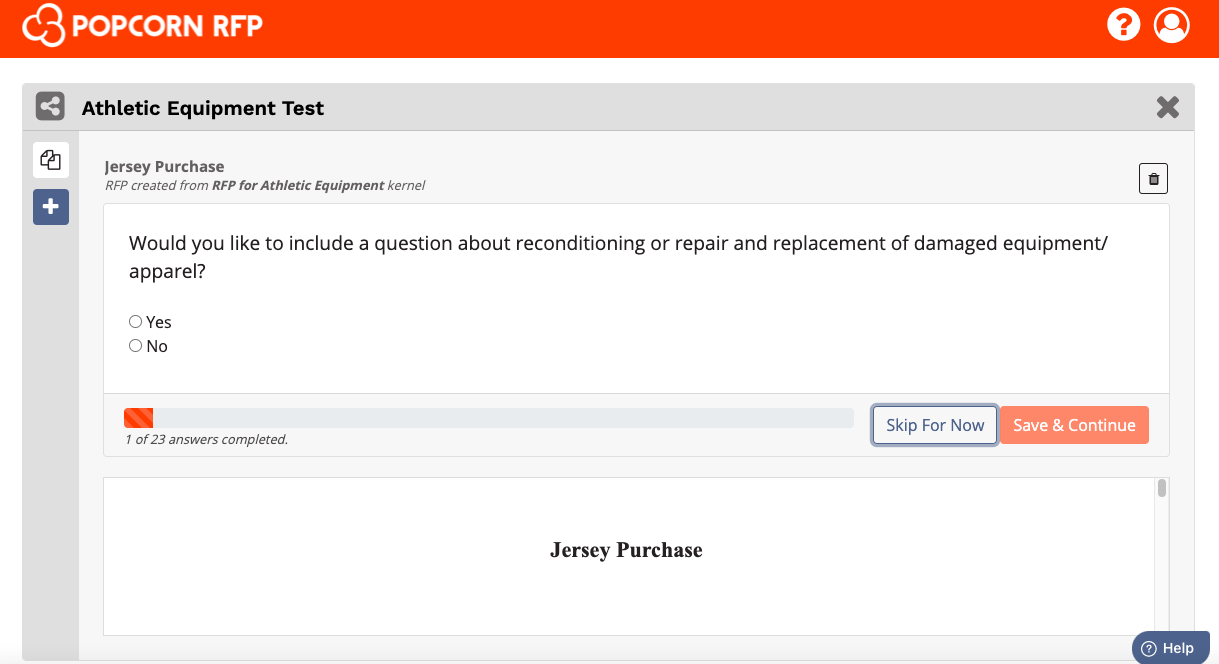Click the documents copy icon in sidebar
This screenshot has height=664, width=1219.
click(x=50, y=160)
